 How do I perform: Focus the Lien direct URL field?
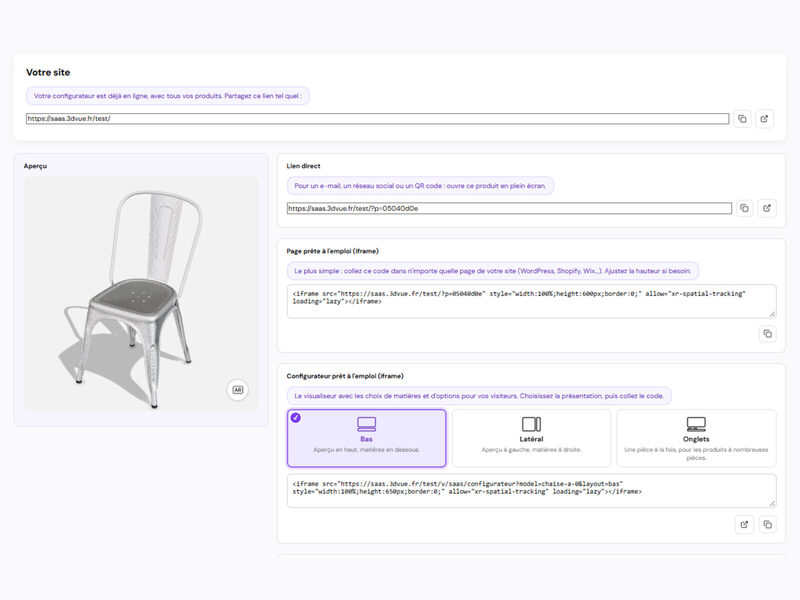[x=509, y=208]
